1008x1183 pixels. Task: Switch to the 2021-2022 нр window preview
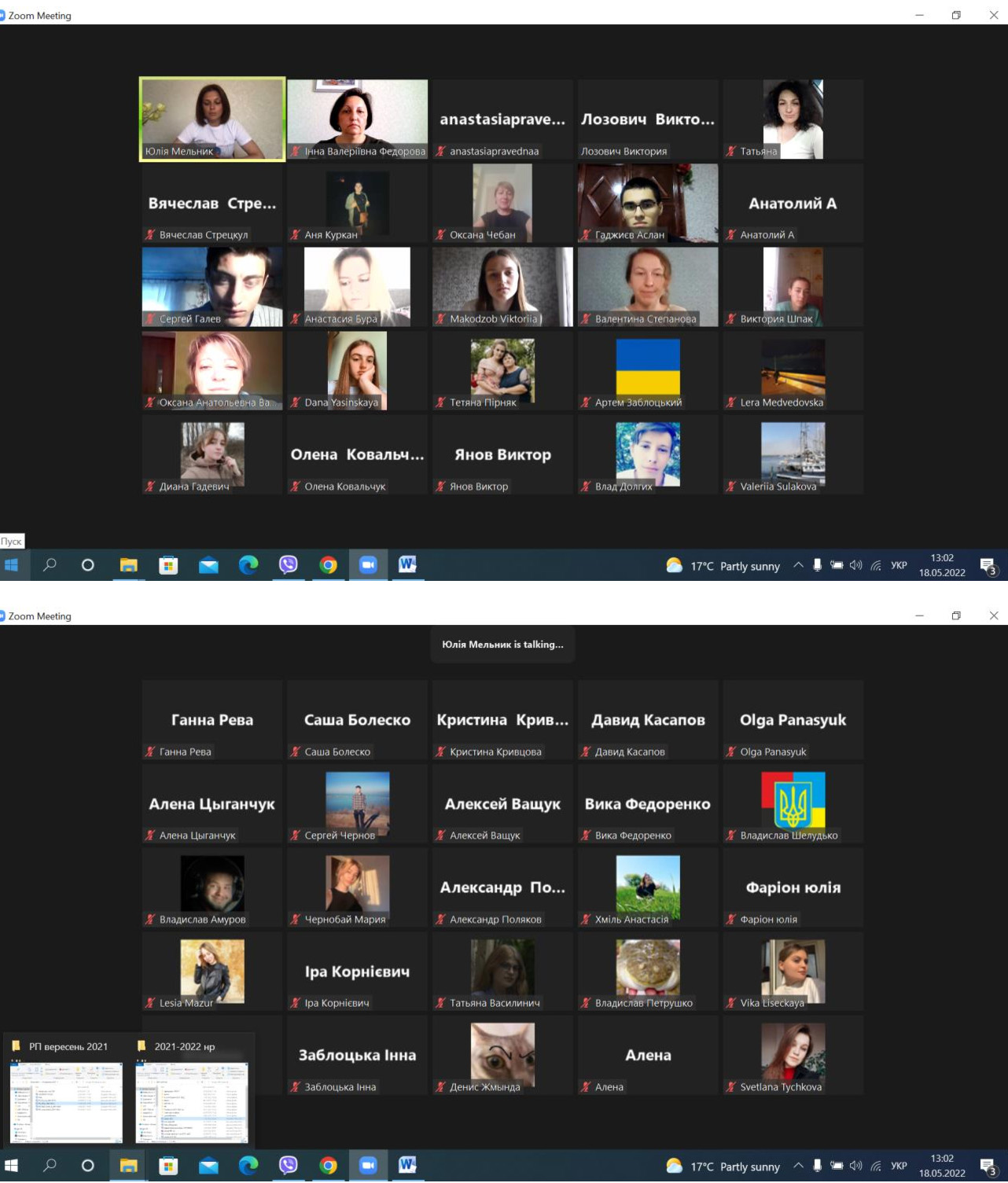click(193, 1102)
